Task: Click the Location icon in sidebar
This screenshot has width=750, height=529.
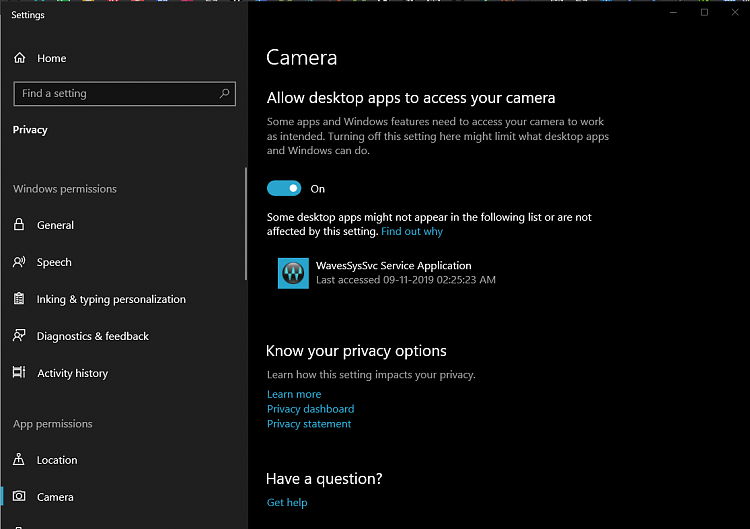Action: pyautogui.click(x=19, y=460)
